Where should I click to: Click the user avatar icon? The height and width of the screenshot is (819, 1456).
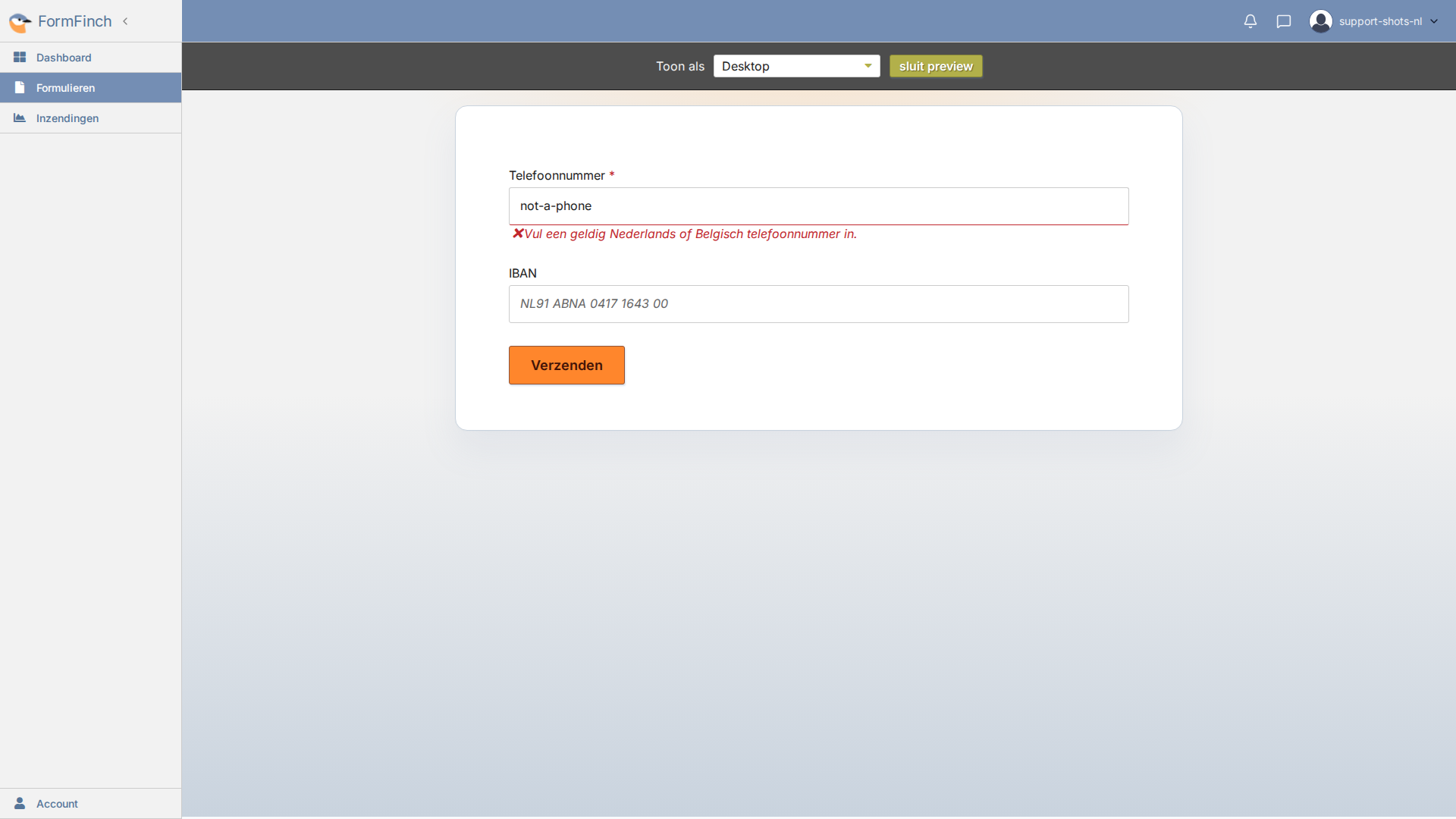pyautogui.click(x=1321, y=21)
